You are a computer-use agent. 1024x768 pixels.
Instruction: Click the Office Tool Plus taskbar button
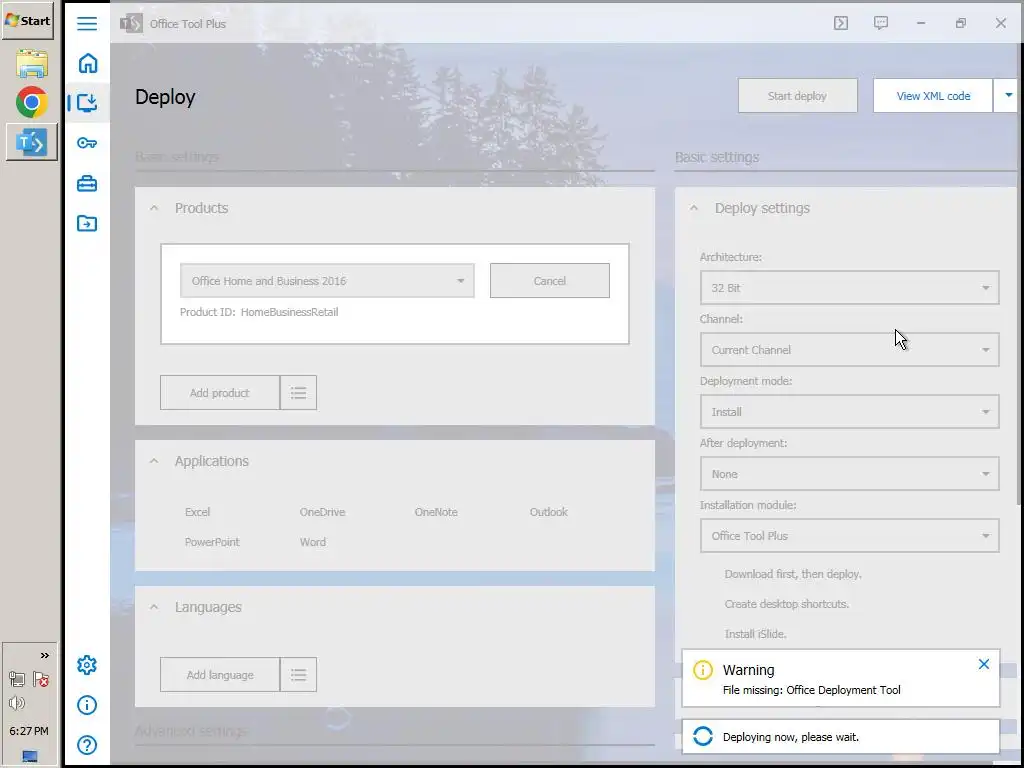31,142
